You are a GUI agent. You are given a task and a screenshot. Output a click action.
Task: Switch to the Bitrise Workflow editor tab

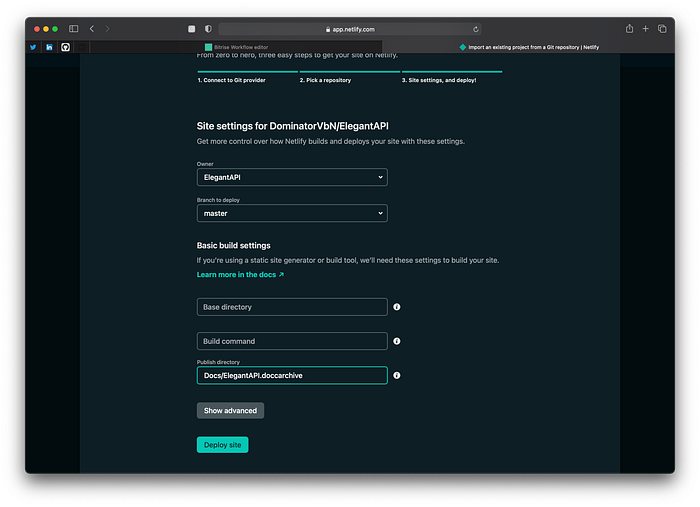coord(237,47)
